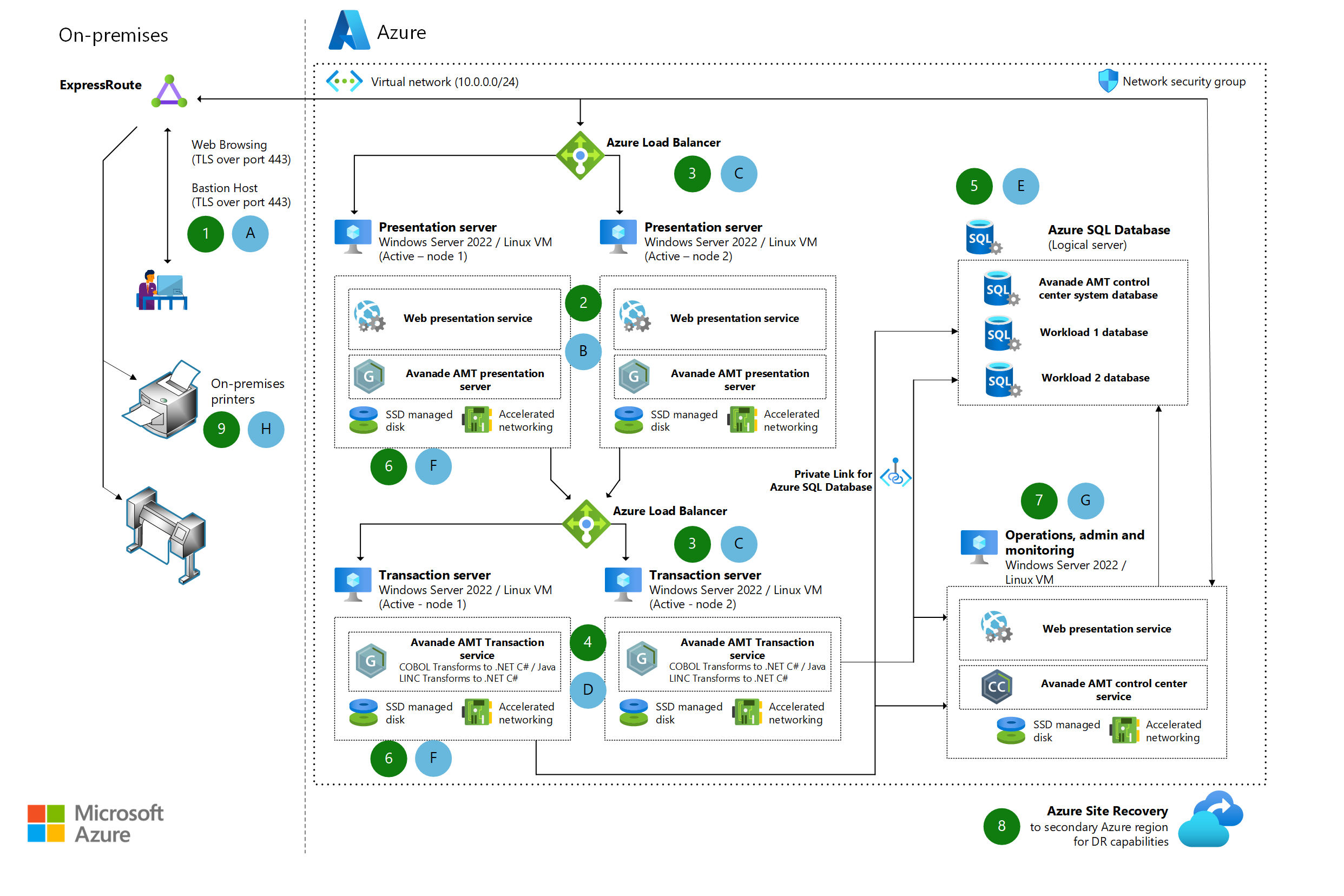Click "Avanade AMT control center service" text
Viewport: 1344px width, 896px height.
(x=1114, y=690)
